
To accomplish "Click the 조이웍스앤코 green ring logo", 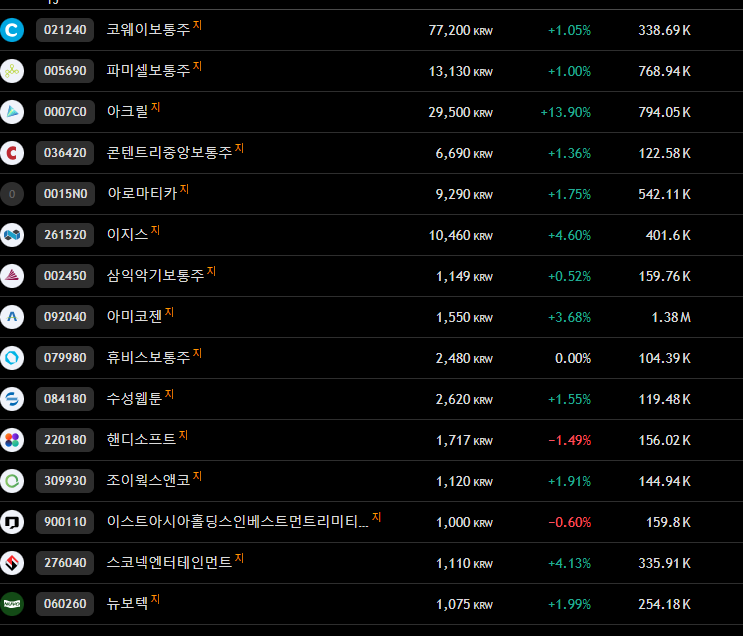I will click(12, 481).
